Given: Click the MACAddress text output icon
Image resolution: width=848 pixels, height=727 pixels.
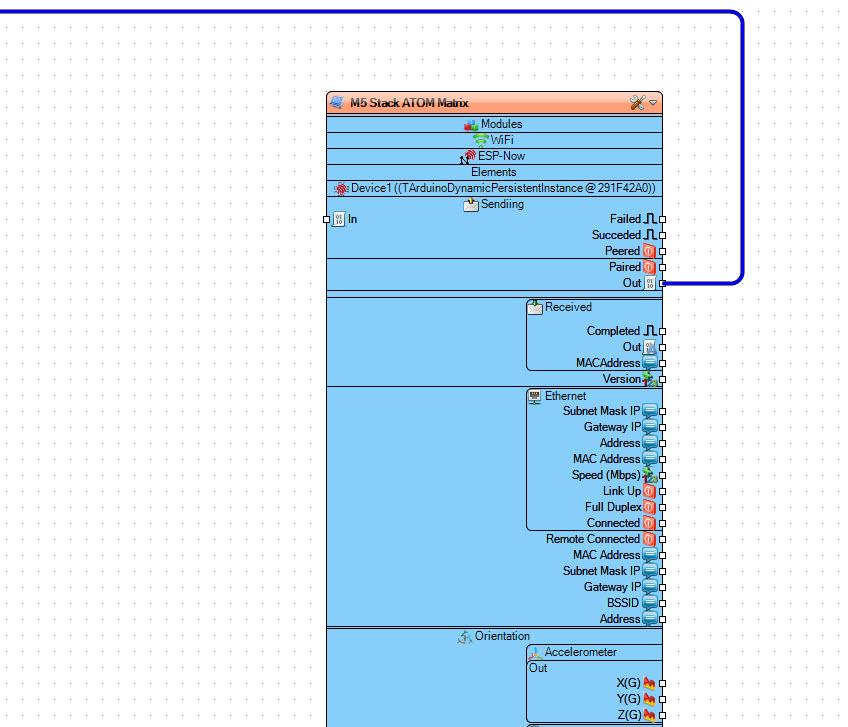Looking at the screenshot, I should point(650,363).
